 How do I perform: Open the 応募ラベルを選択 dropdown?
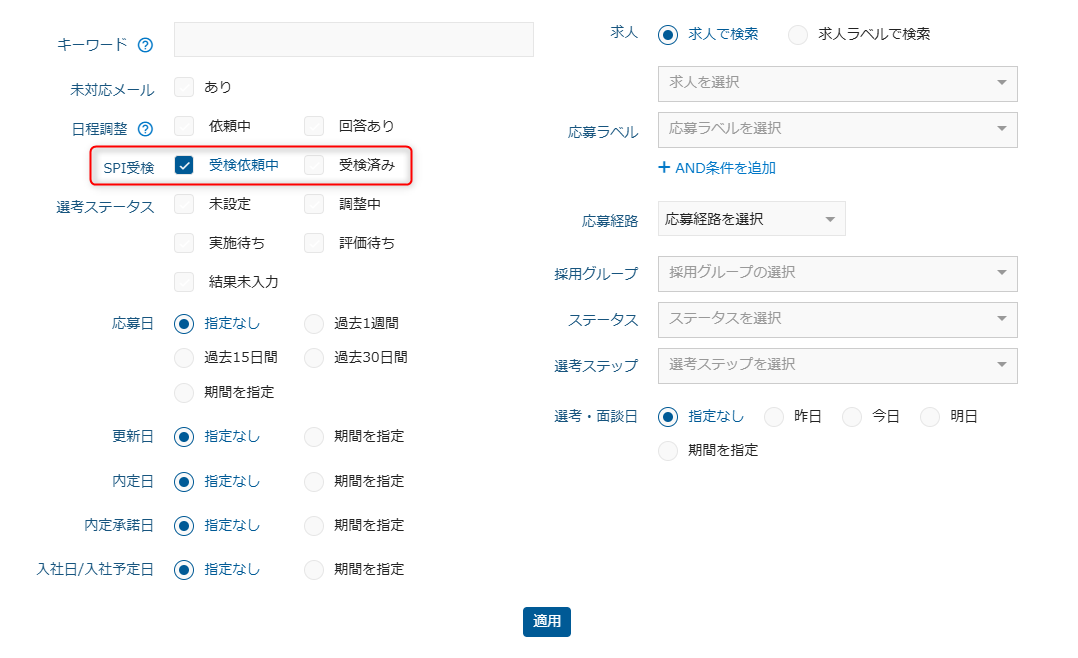837,129
